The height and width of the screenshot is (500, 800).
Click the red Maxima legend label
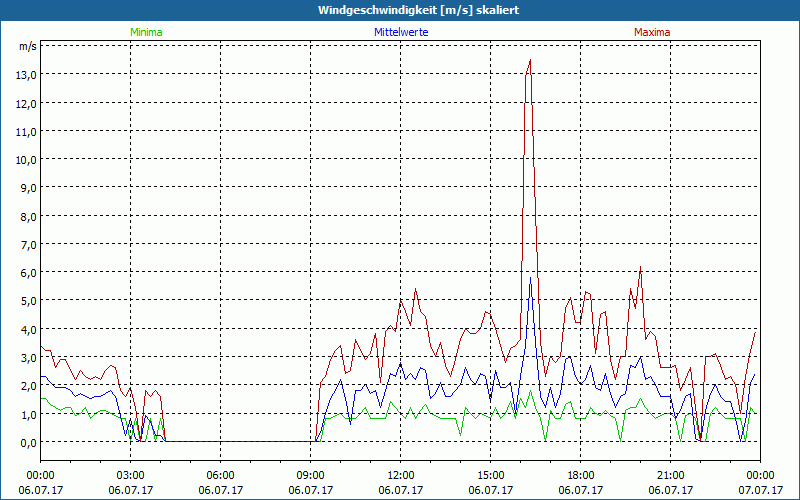point(652,32)
